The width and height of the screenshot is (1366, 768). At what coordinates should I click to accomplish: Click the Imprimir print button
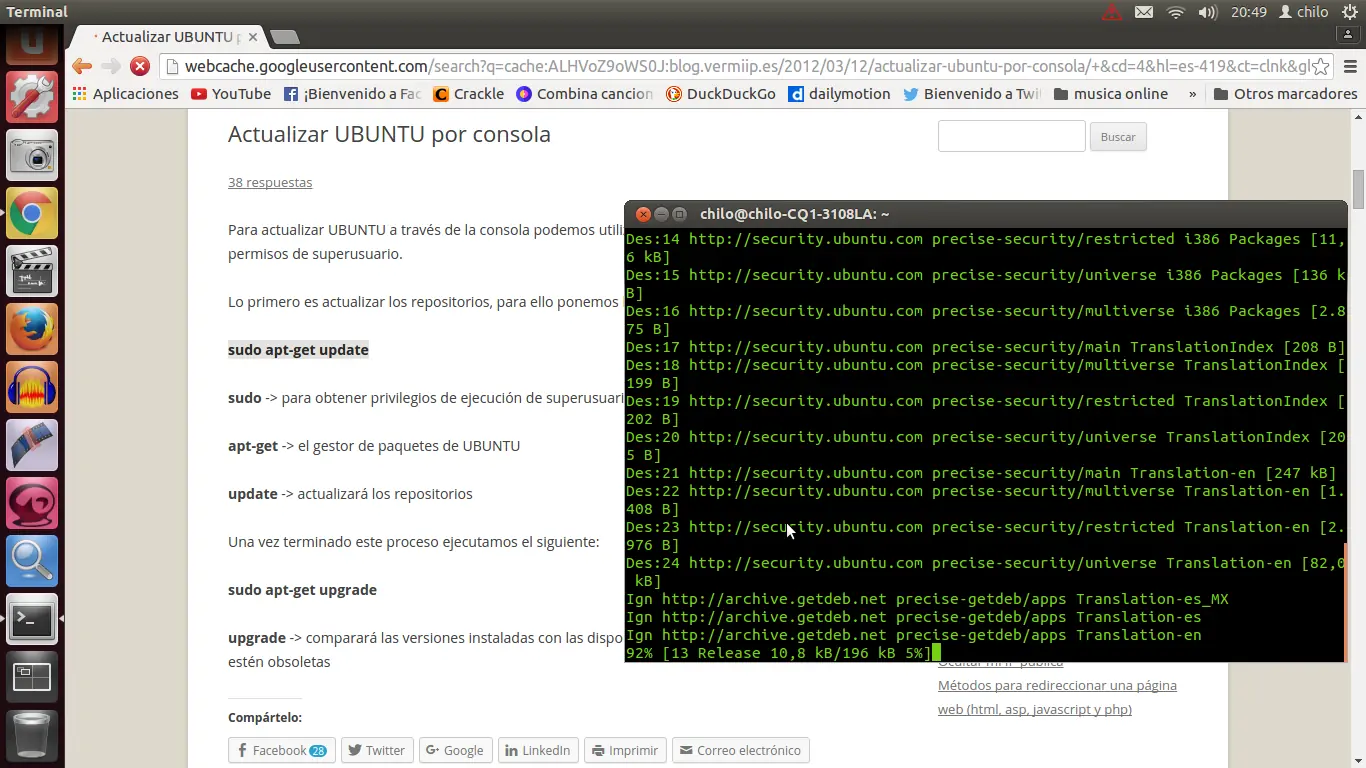click(x=625, y=750)
